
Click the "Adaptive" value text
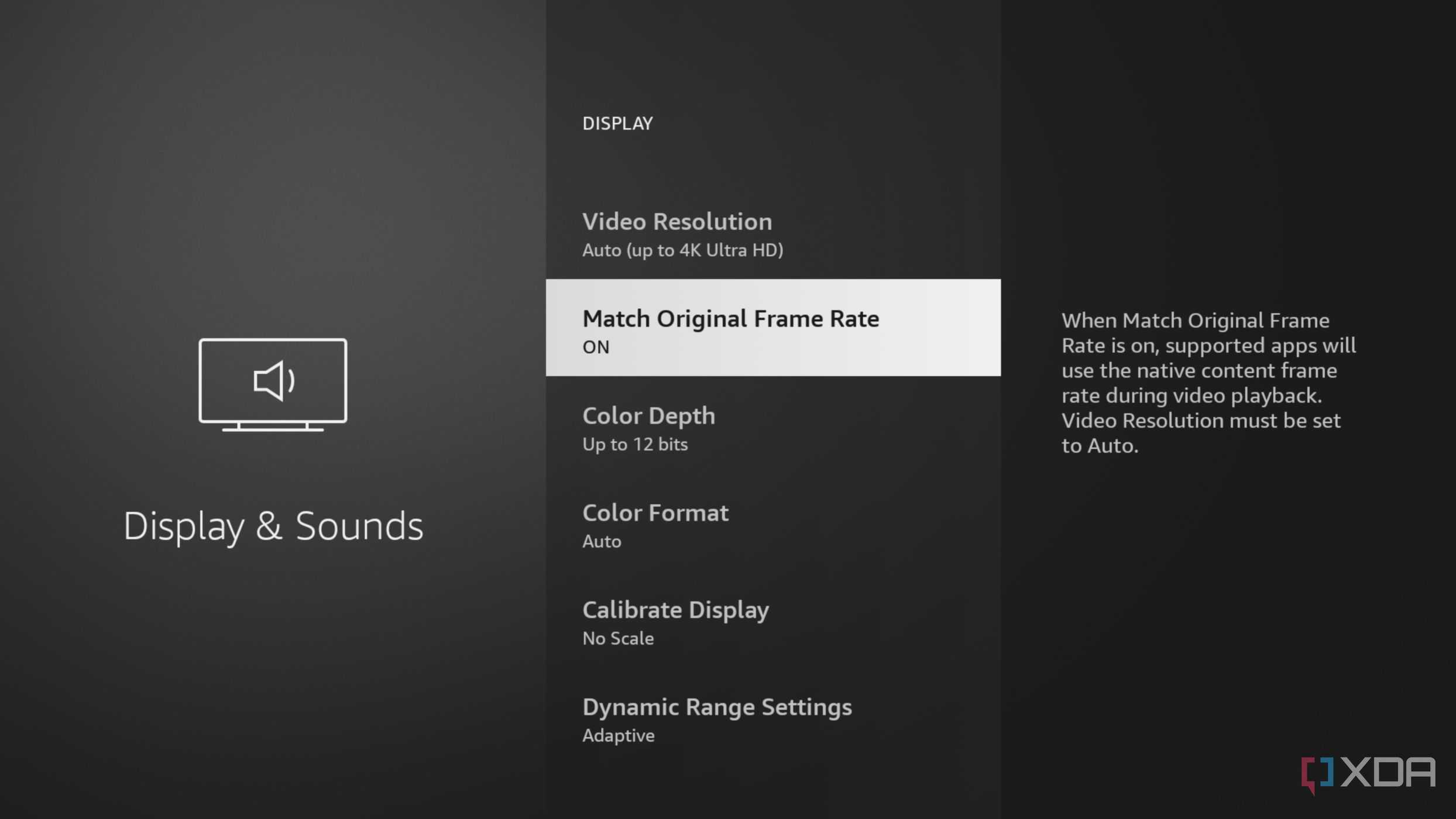point(619,736)
